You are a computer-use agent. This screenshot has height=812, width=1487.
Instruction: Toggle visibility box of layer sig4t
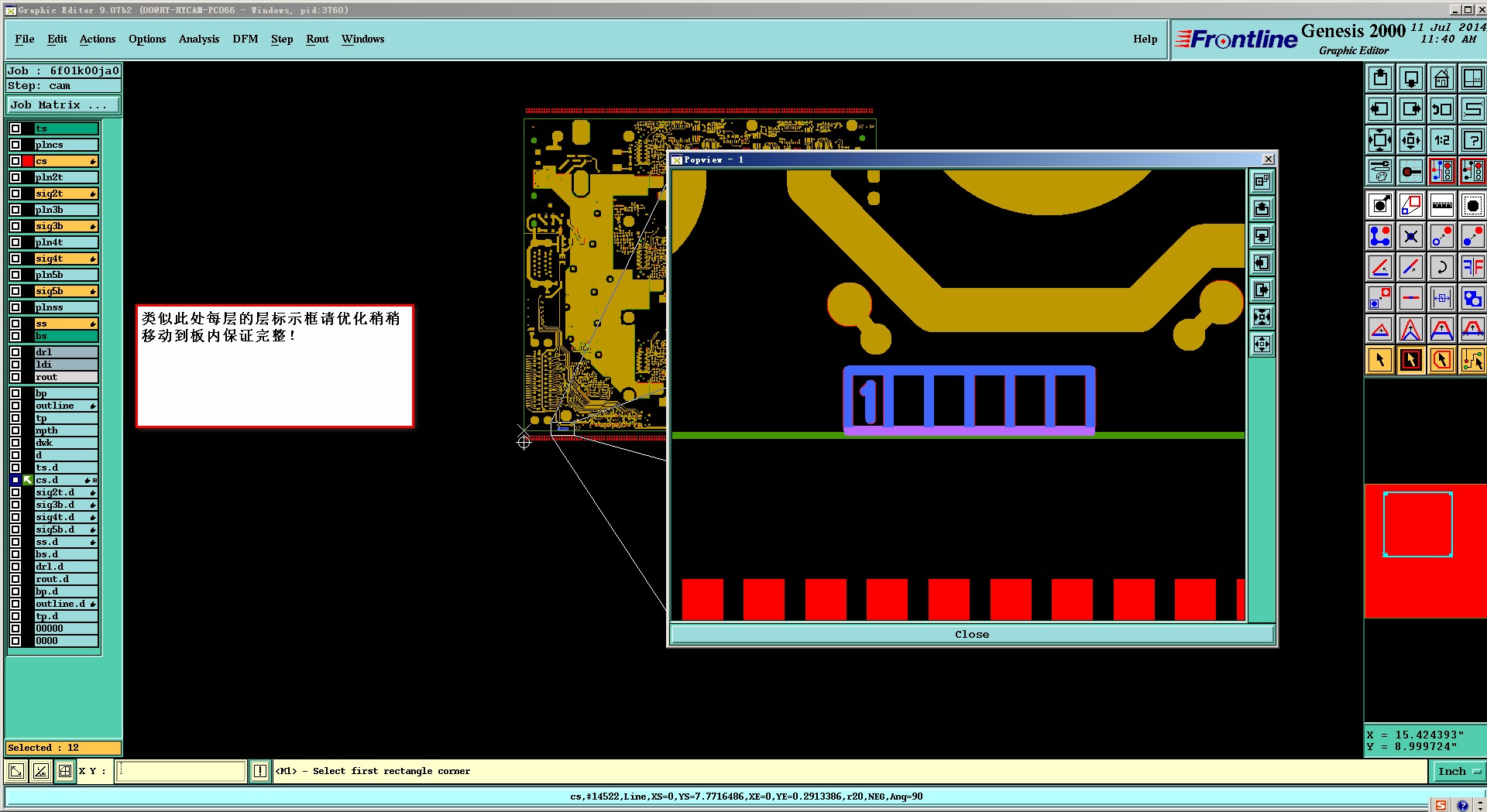pos(15,259)
